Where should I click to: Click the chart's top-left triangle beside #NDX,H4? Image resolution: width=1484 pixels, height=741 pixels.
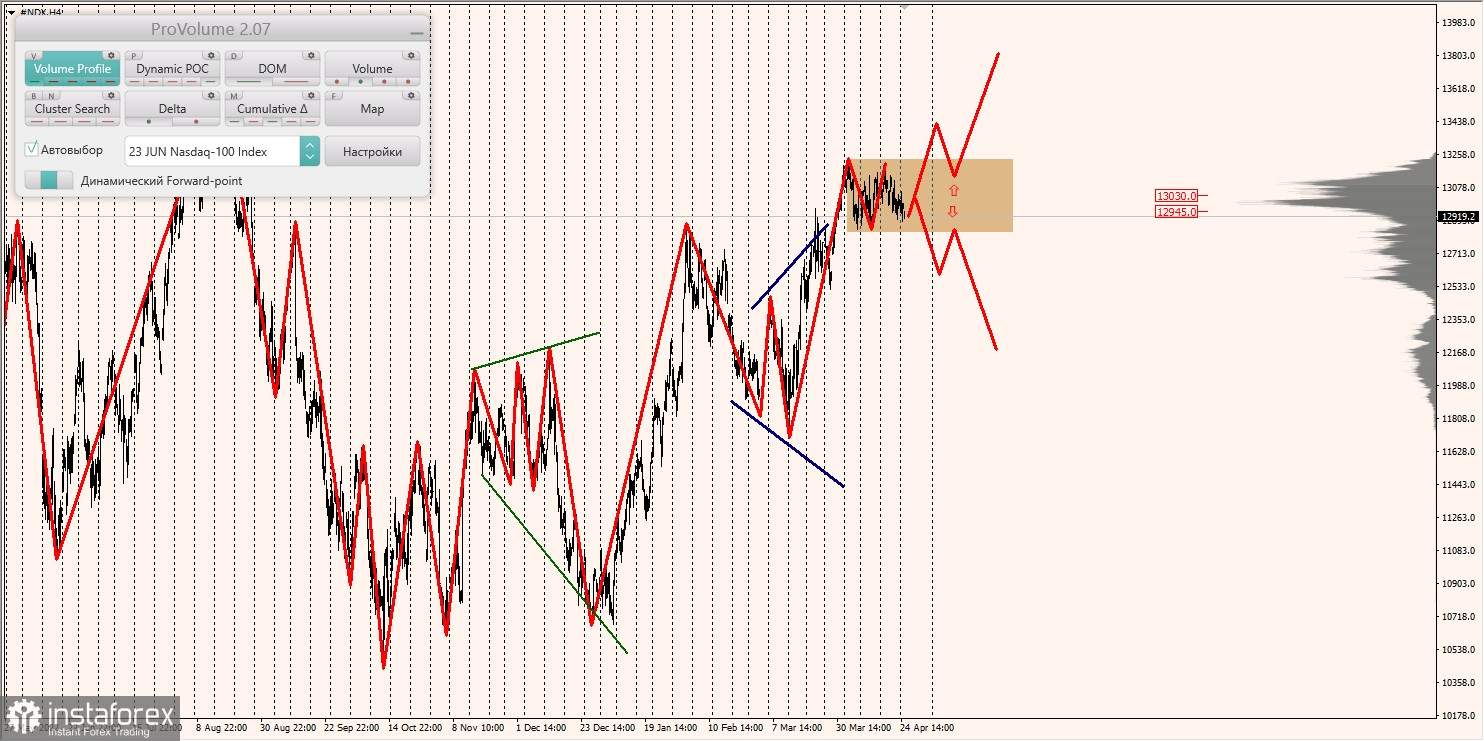point(10,13)
